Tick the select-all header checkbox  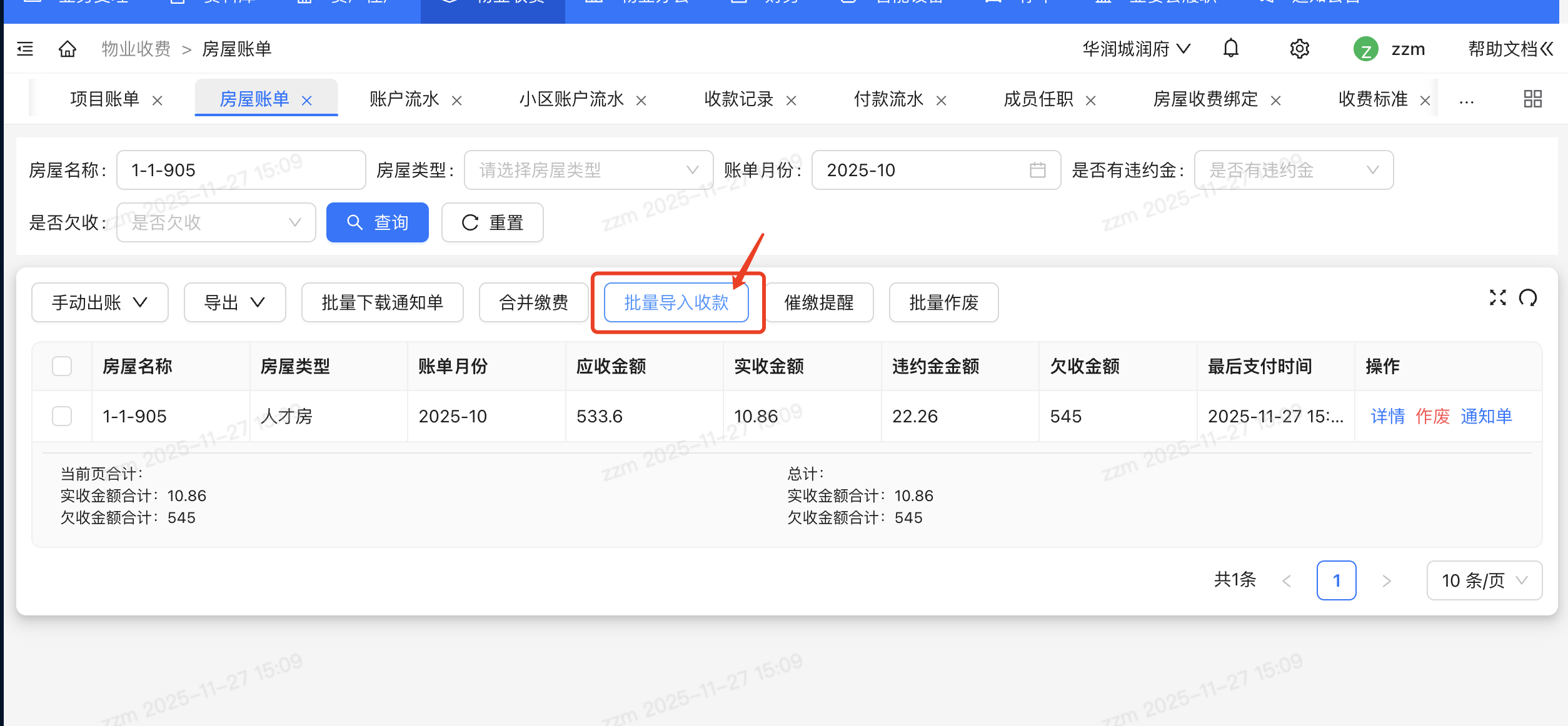pos(62,366)
